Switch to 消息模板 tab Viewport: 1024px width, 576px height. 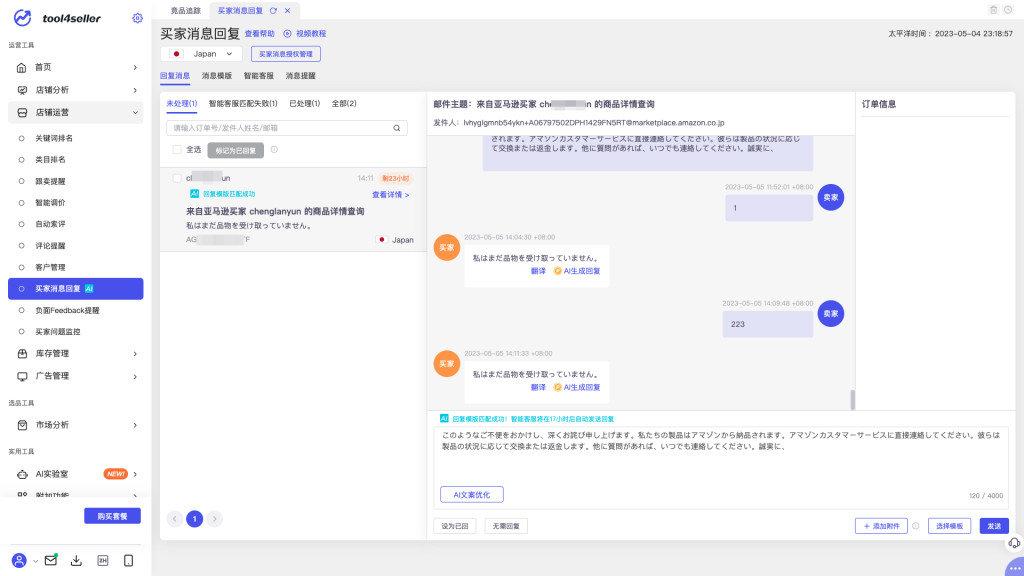(x=217, y=76)
